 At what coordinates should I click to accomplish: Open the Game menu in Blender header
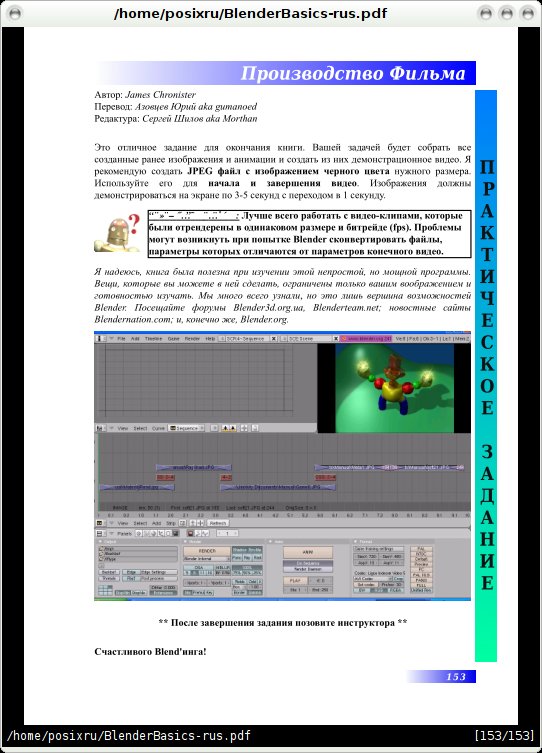click(173, 339)
